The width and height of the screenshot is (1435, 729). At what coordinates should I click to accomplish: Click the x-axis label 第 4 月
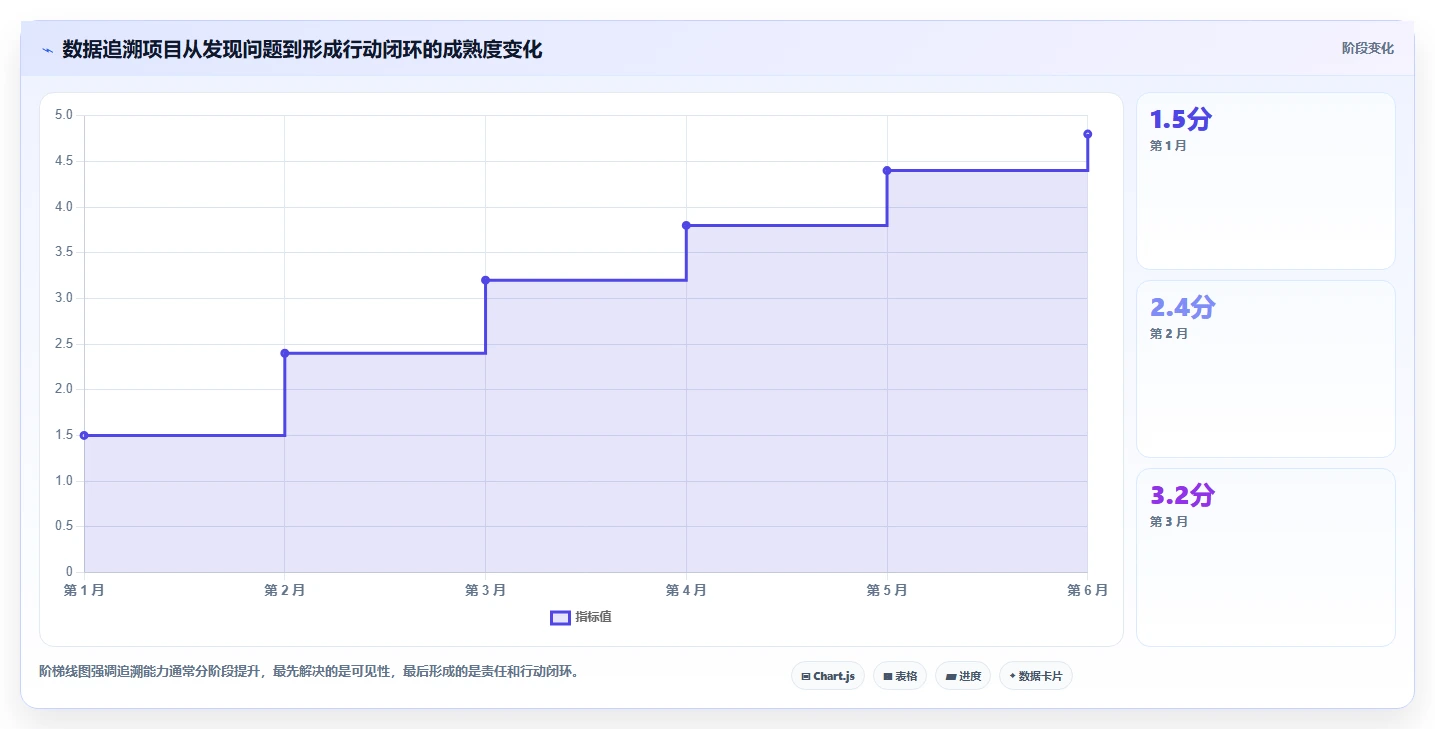(x=686, y=590)
